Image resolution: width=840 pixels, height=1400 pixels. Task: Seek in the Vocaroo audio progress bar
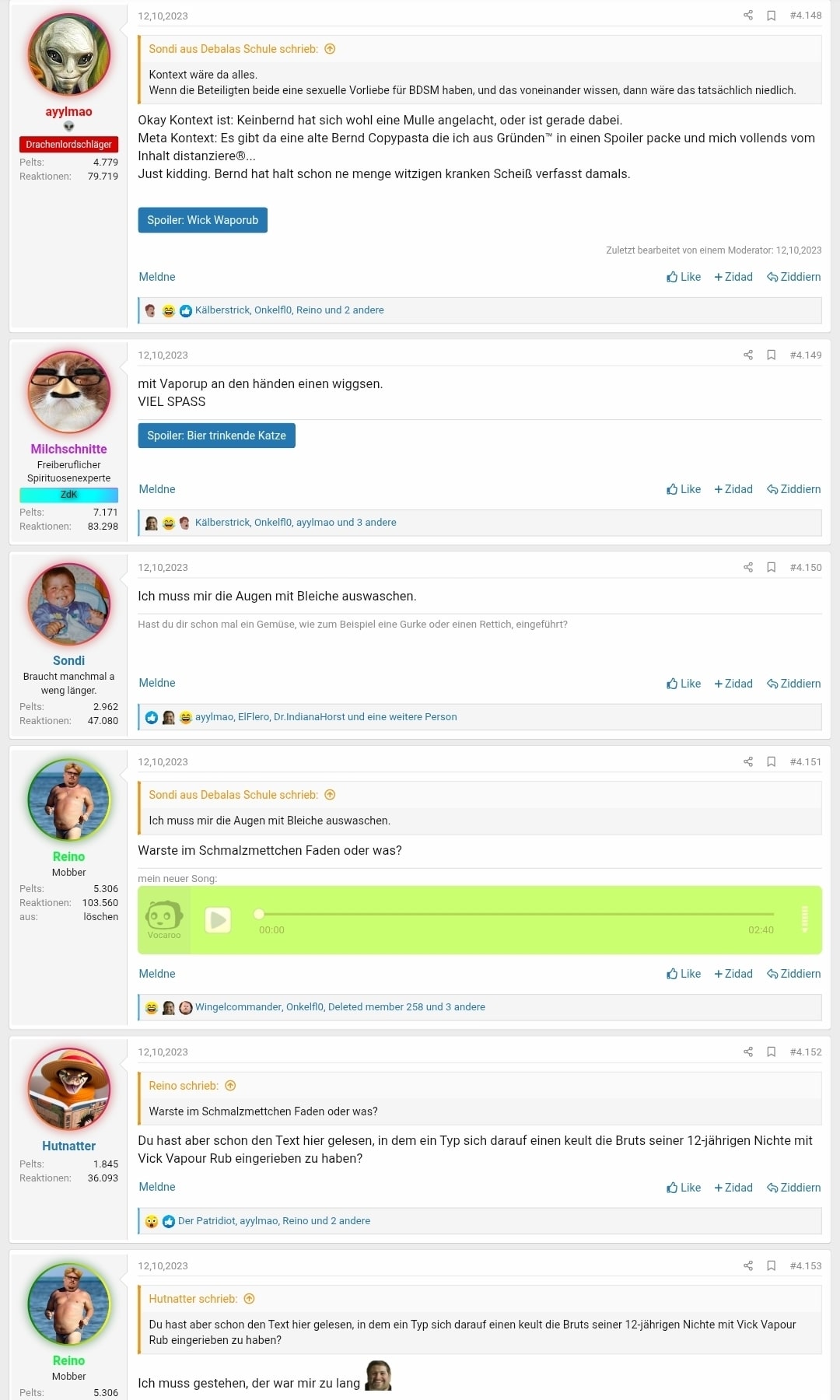[x=516, y=914]
